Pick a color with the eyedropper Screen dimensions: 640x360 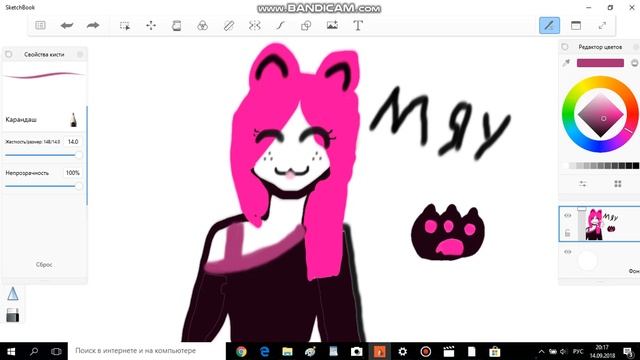click(x=566, y=63)
